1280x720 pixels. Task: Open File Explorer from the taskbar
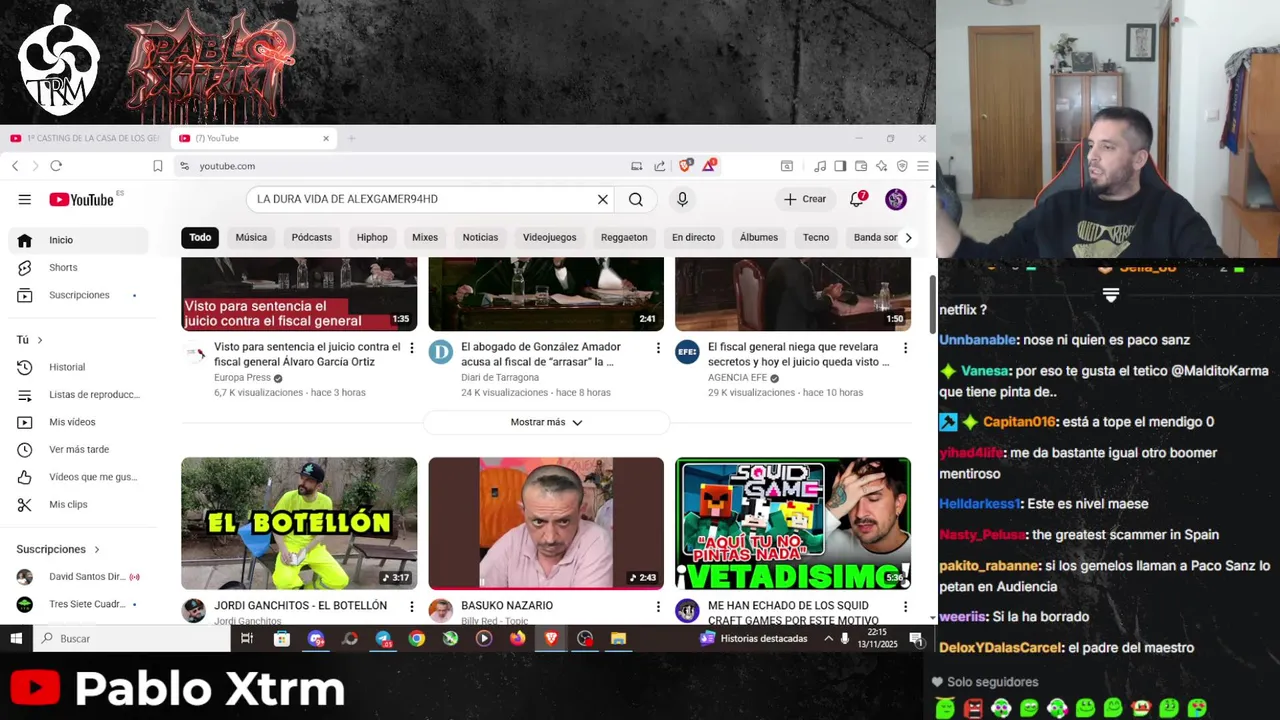(x=618, y=638)
